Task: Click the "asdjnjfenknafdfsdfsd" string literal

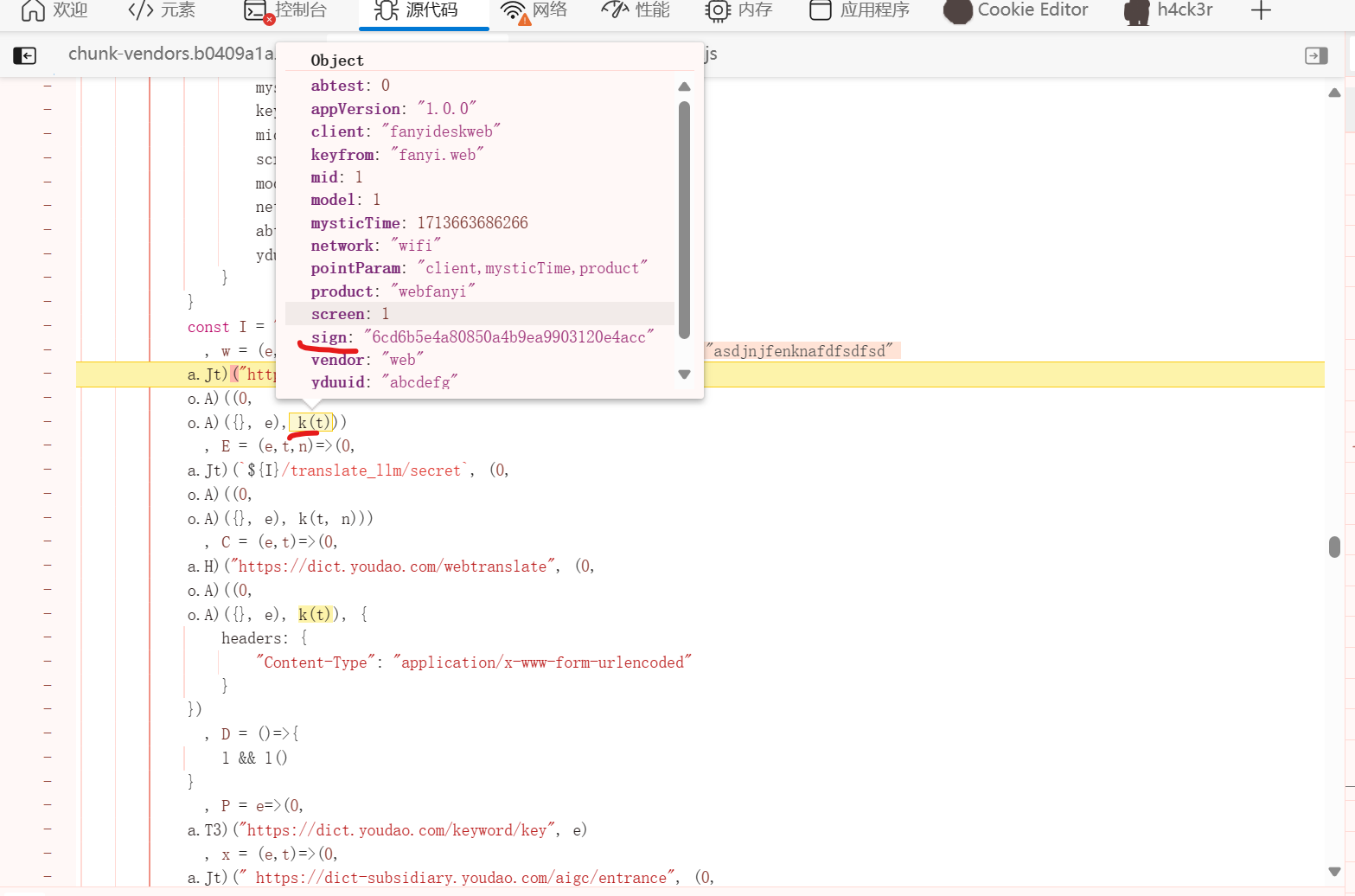Action: coord(800,351)
